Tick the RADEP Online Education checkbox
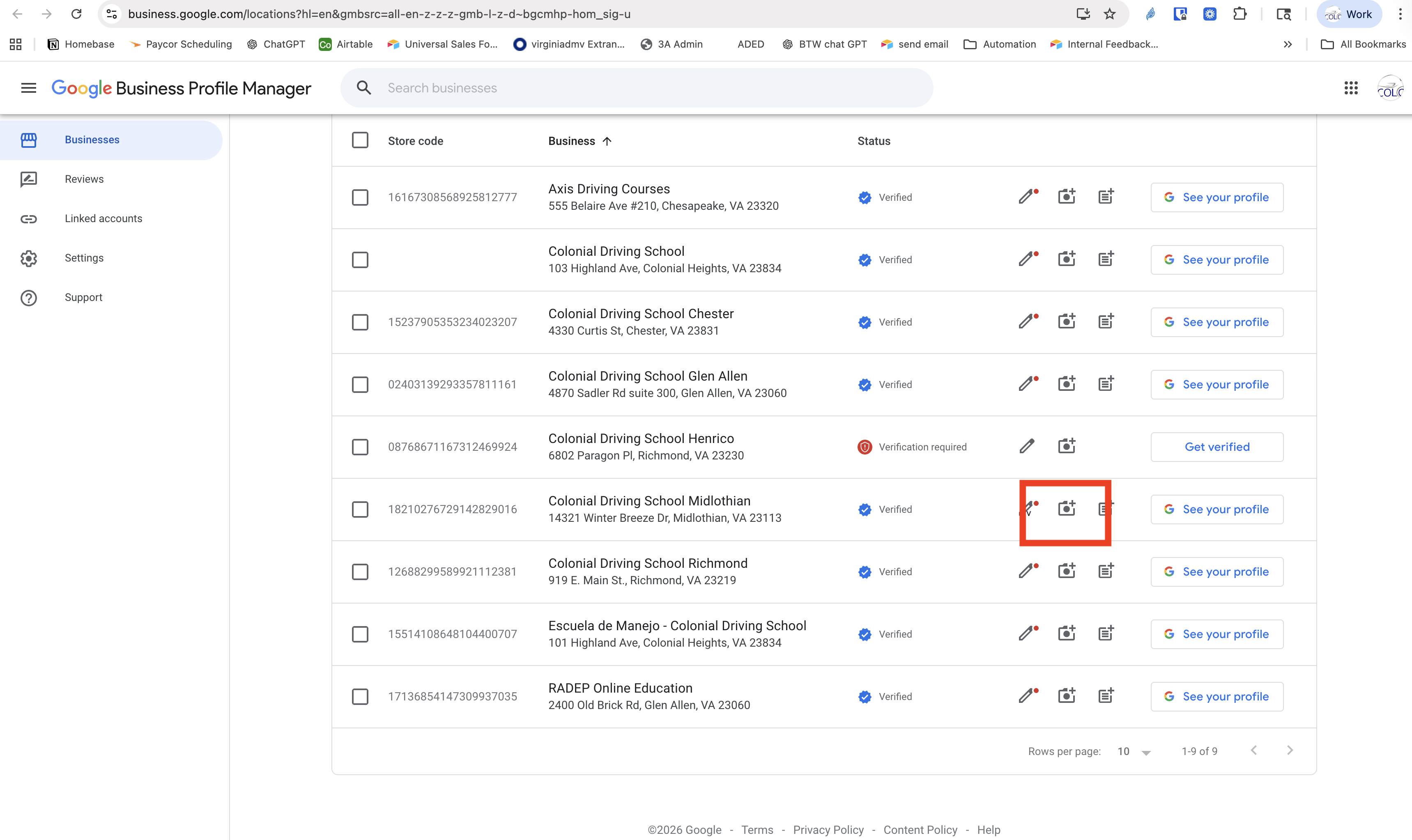The image size is (1412, 840). pos(360,696)
